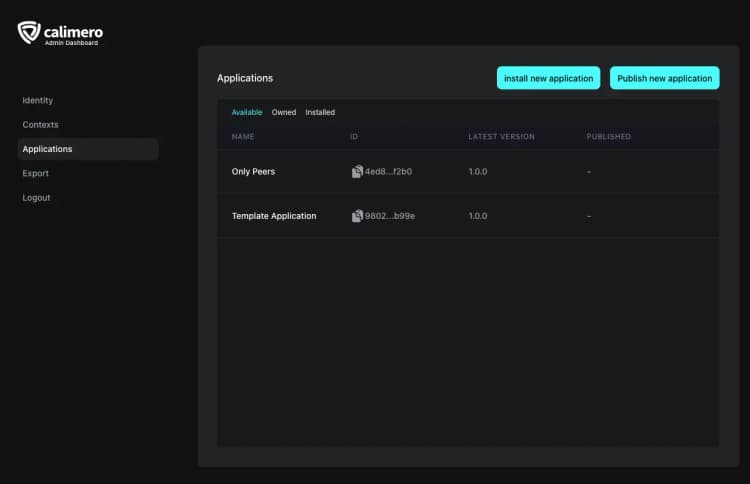
Task: Switch to the Available tab
Action: coord(247,112)
